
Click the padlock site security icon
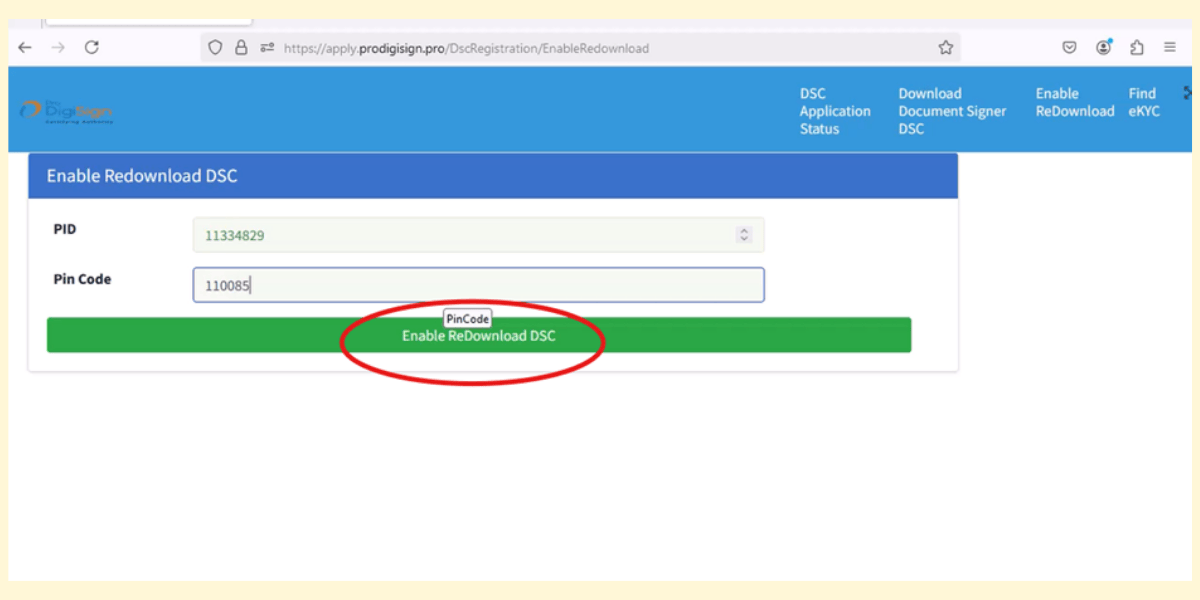(241, 47)
